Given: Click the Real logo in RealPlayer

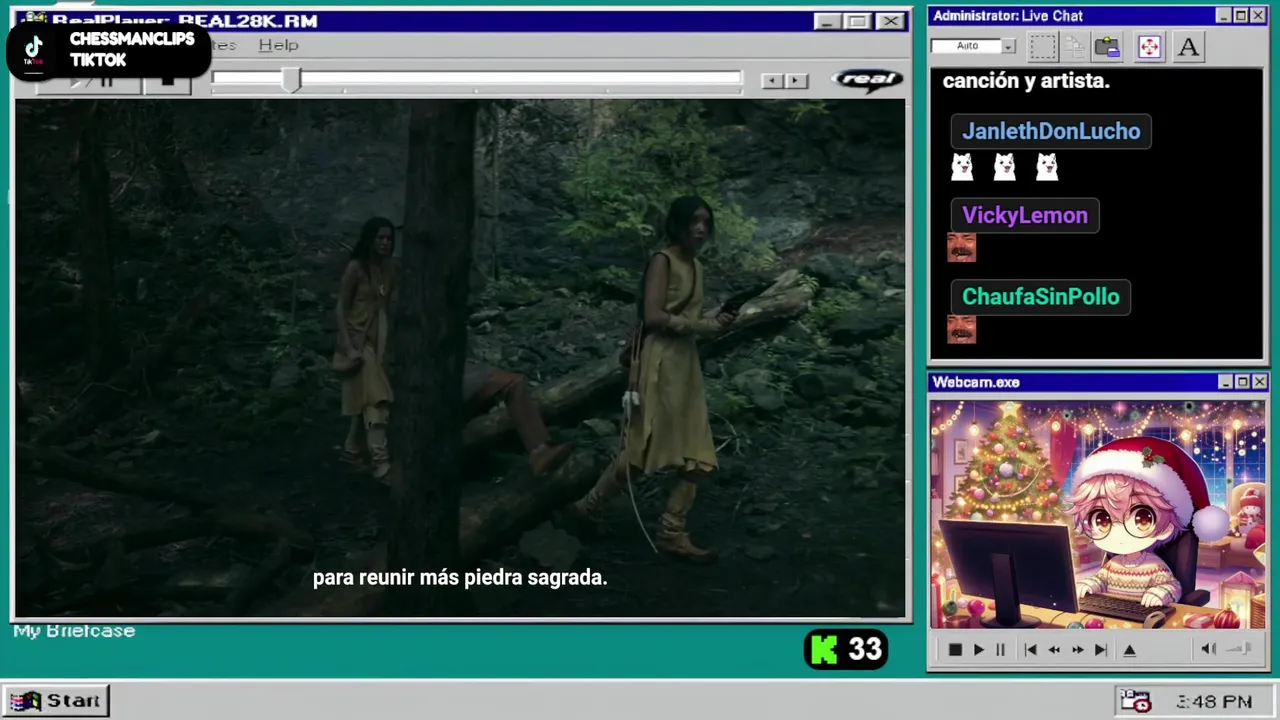Looking at the screenshot, I should point(868,80).
